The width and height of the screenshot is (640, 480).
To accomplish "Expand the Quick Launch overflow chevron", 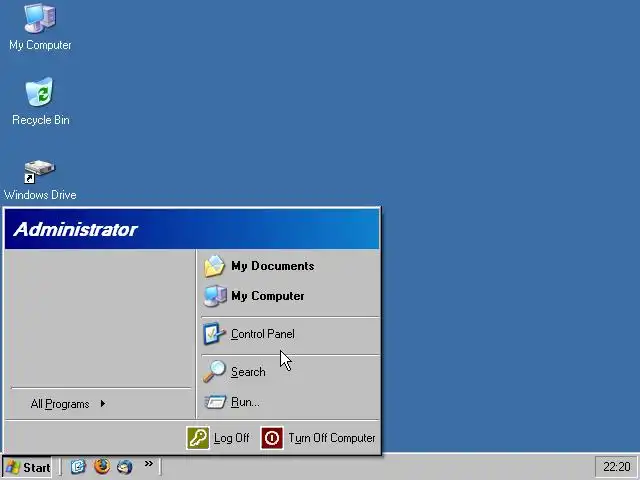I will pyautogui.click(x=149, y=463).
